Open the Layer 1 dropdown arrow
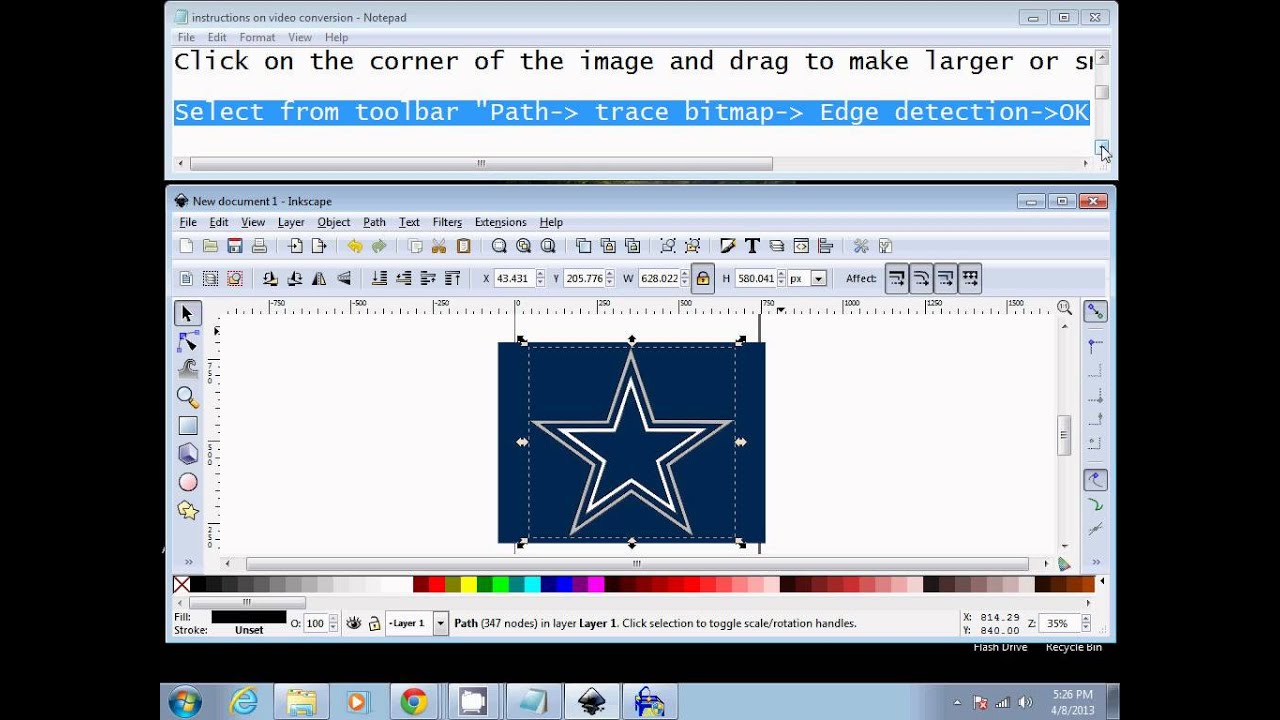Viewport: 1280px width, 720px height. (x=440, y=623)
